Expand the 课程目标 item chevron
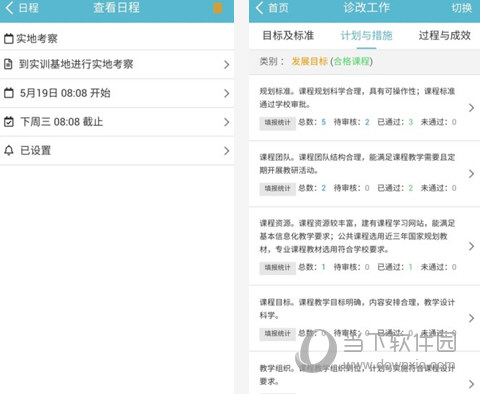The image size is (480, 394). click(x=471, y=318)
